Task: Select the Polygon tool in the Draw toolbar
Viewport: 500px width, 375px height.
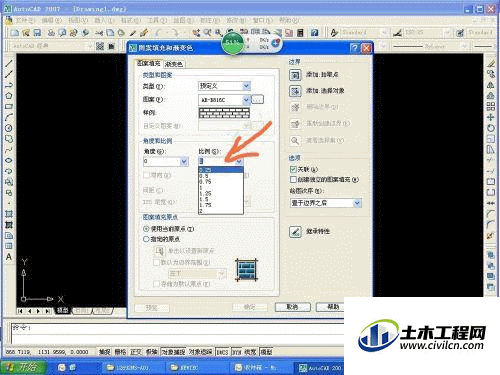Action: click(9, 96)
